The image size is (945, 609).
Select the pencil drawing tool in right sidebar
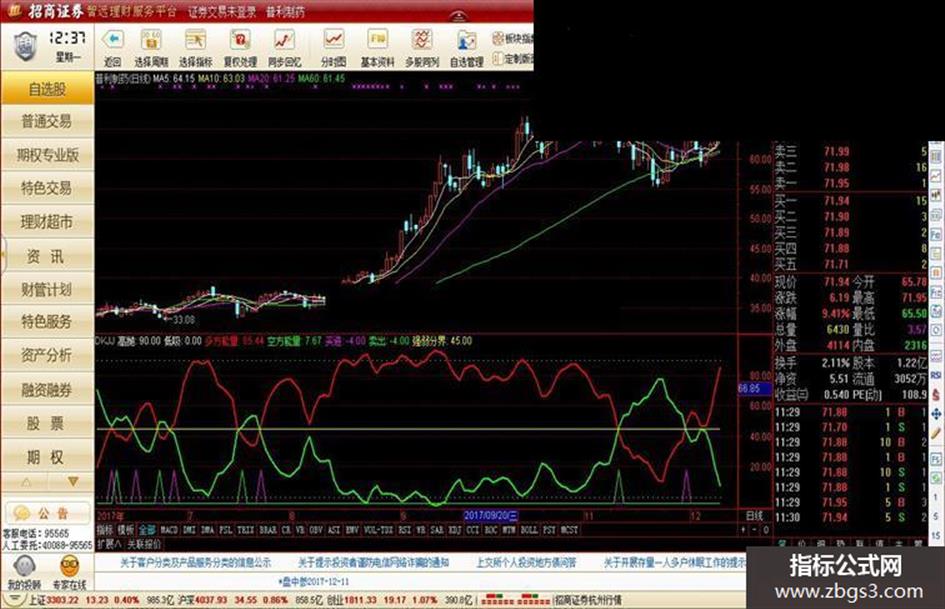coord(936,433)
